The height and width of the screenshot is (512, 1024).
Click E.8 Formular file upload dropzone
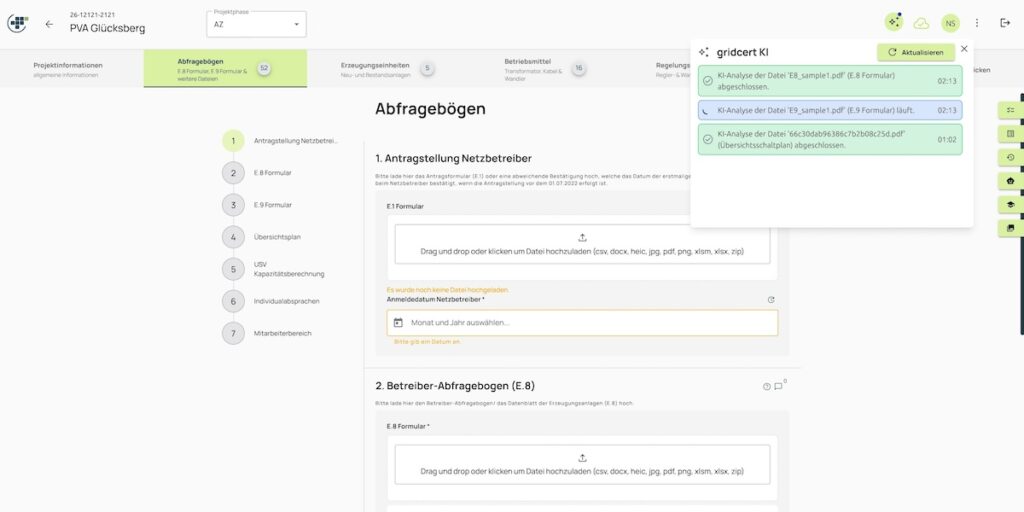tap(583, 464)
